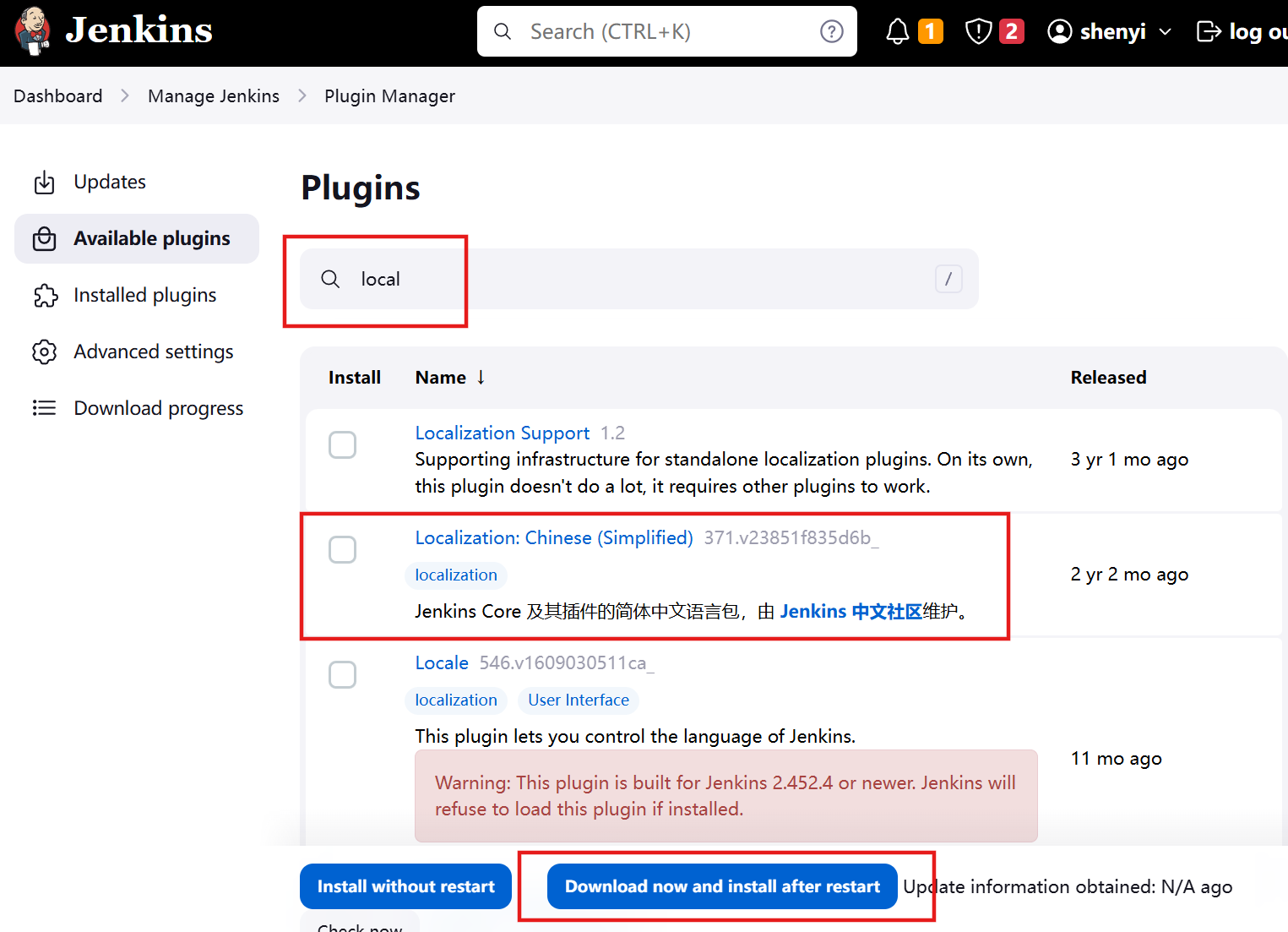Open the Localization Support plugin link

[503, 433]
